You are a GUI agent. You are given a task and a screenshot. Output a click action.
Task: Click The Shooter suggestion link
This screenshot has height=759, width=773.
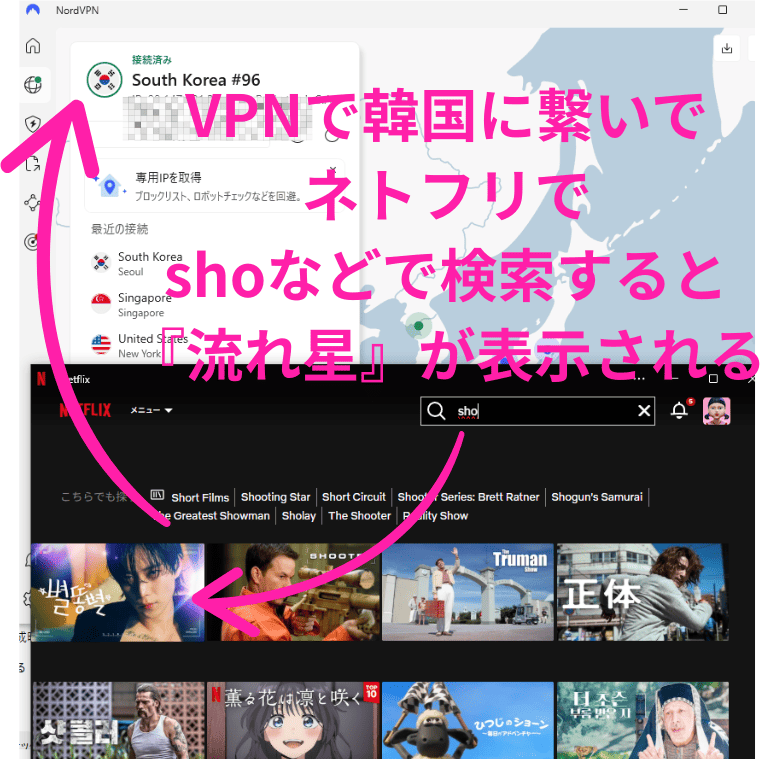tap(359, 516)
